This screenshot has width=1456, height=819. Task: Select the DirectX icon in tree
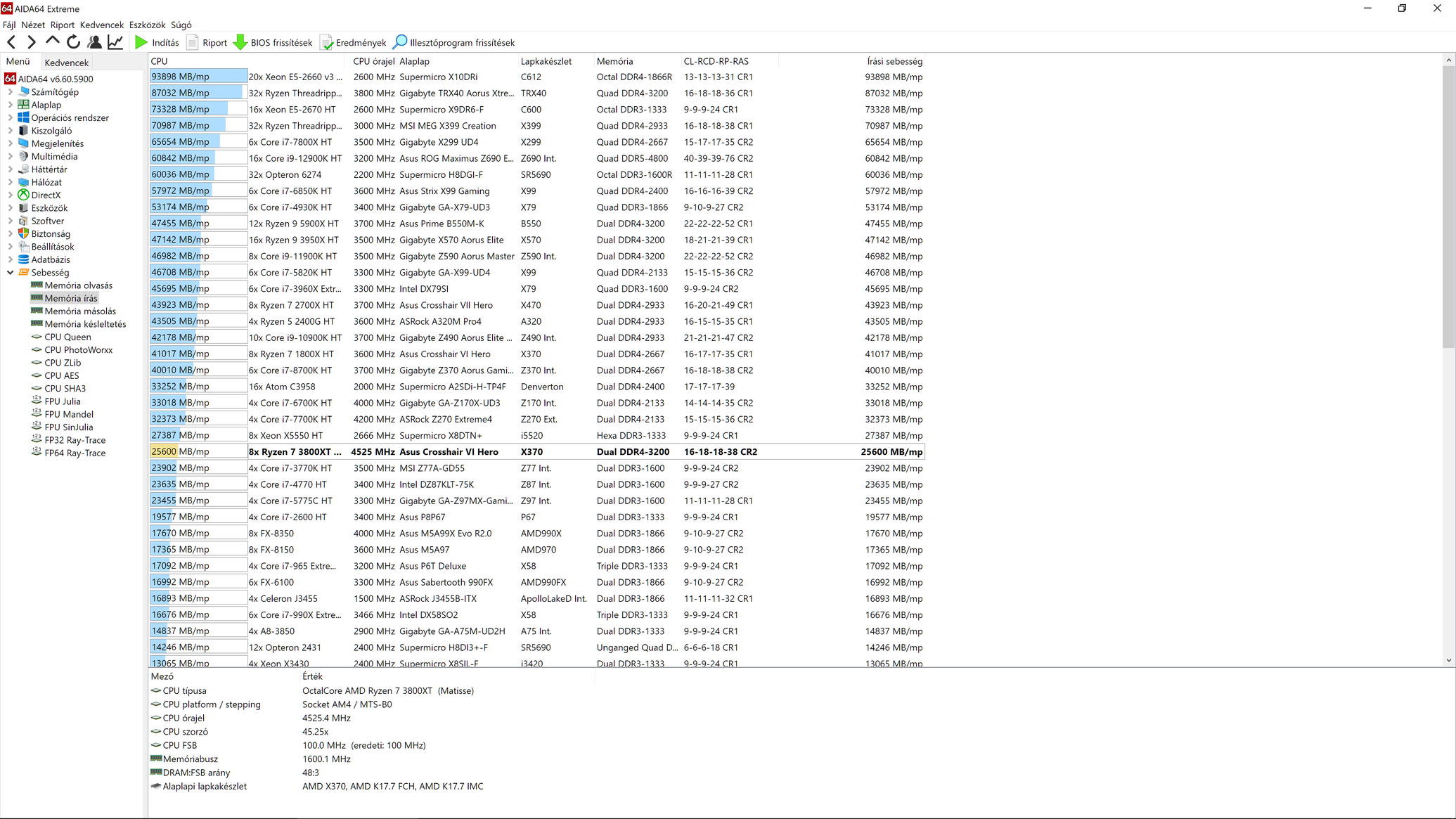(24, 195)
